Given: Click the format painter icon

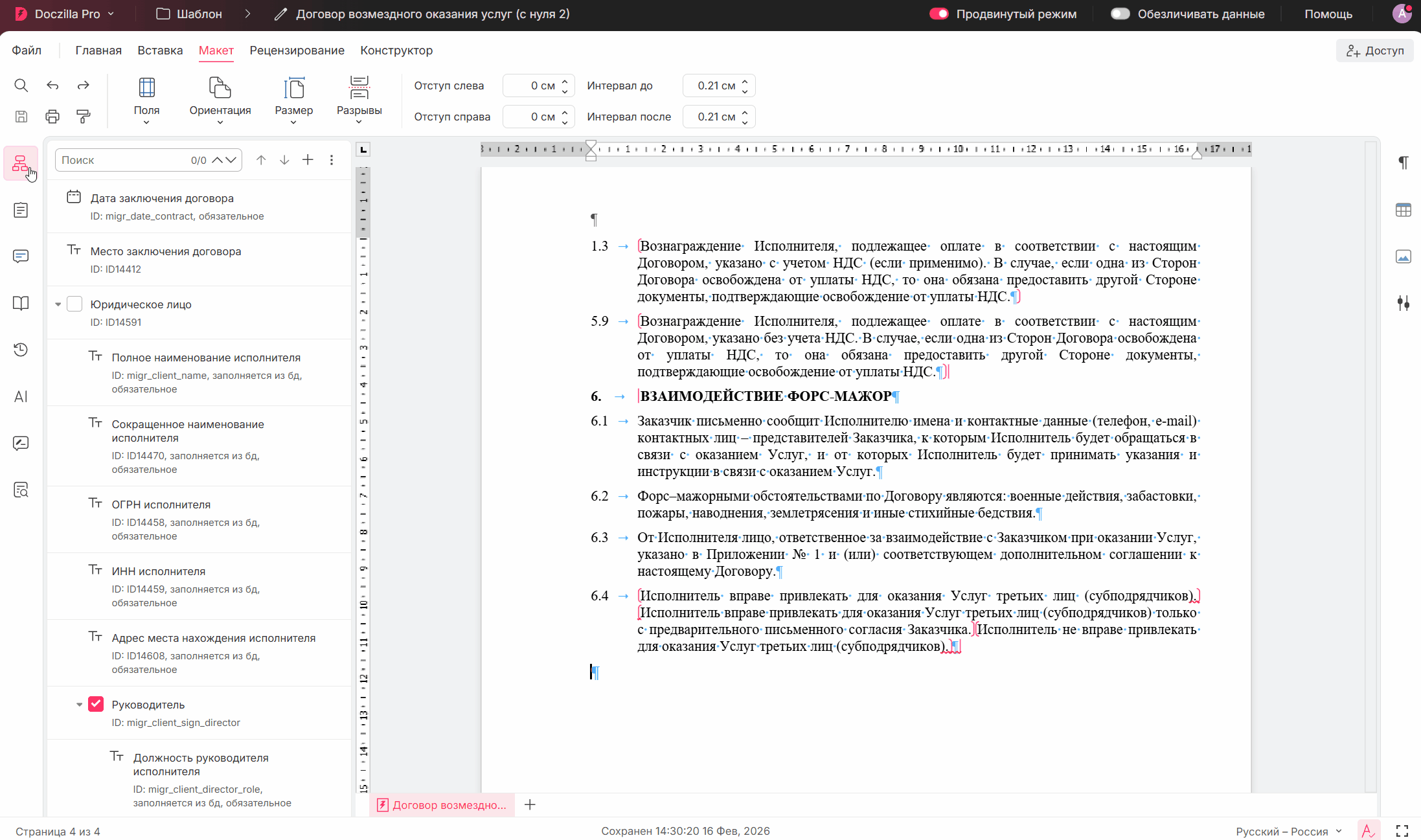Looking at the screenshot, I should click(x=84, y=117).
